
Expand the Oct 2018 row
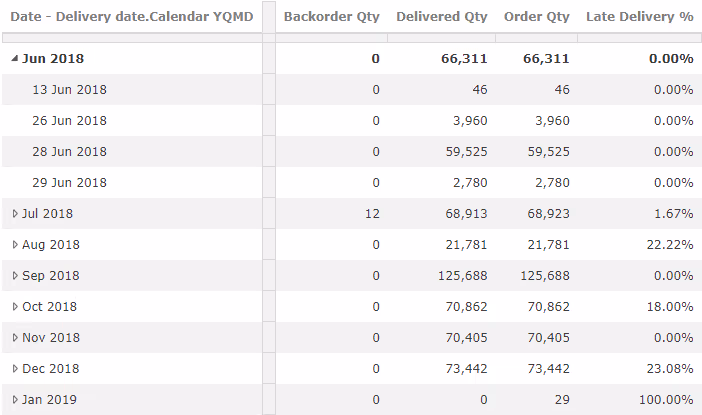pos(14,306)
